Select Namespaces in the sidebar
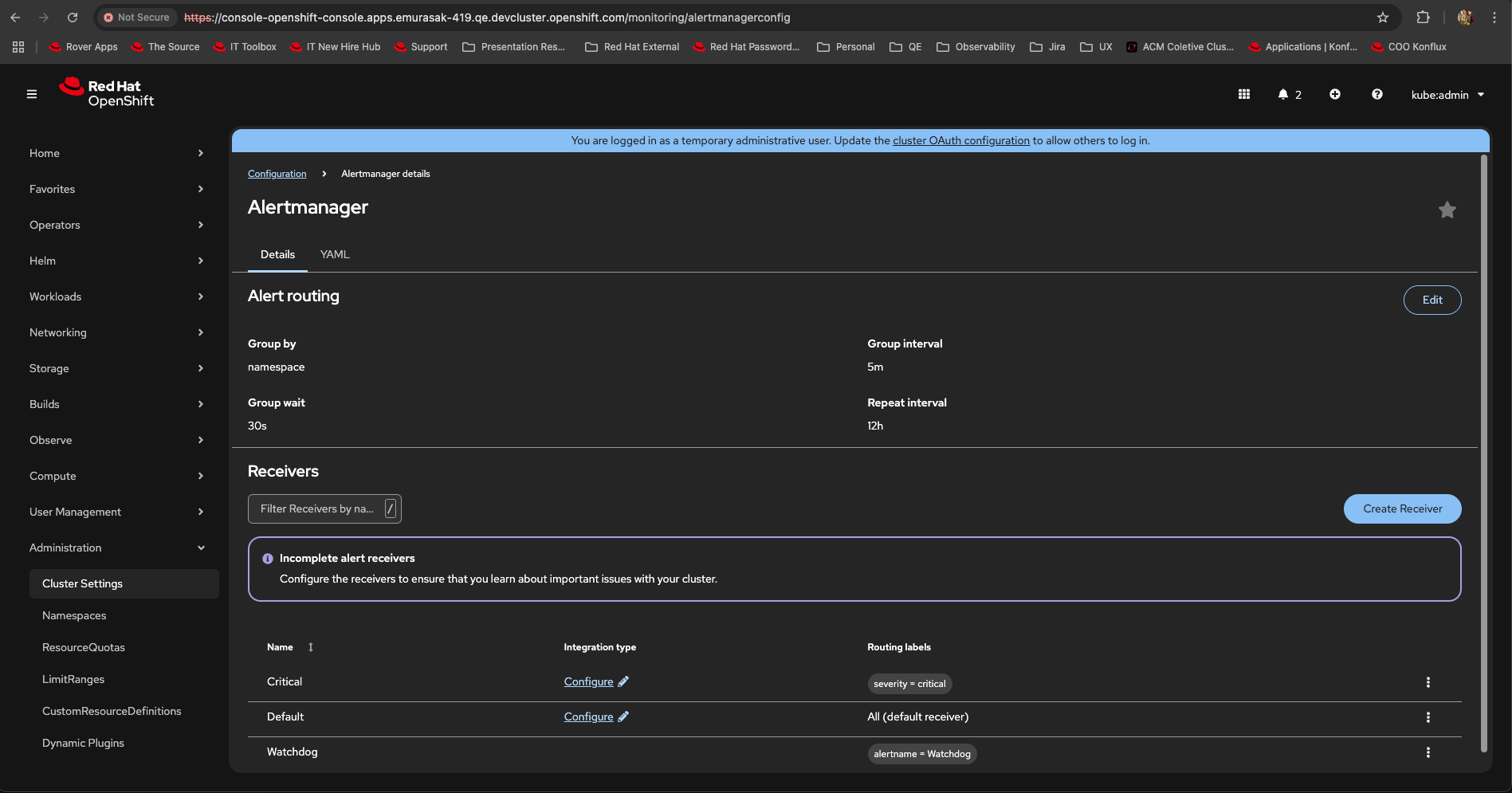Viewport: 1512px width, 793px height. (74, 615)
